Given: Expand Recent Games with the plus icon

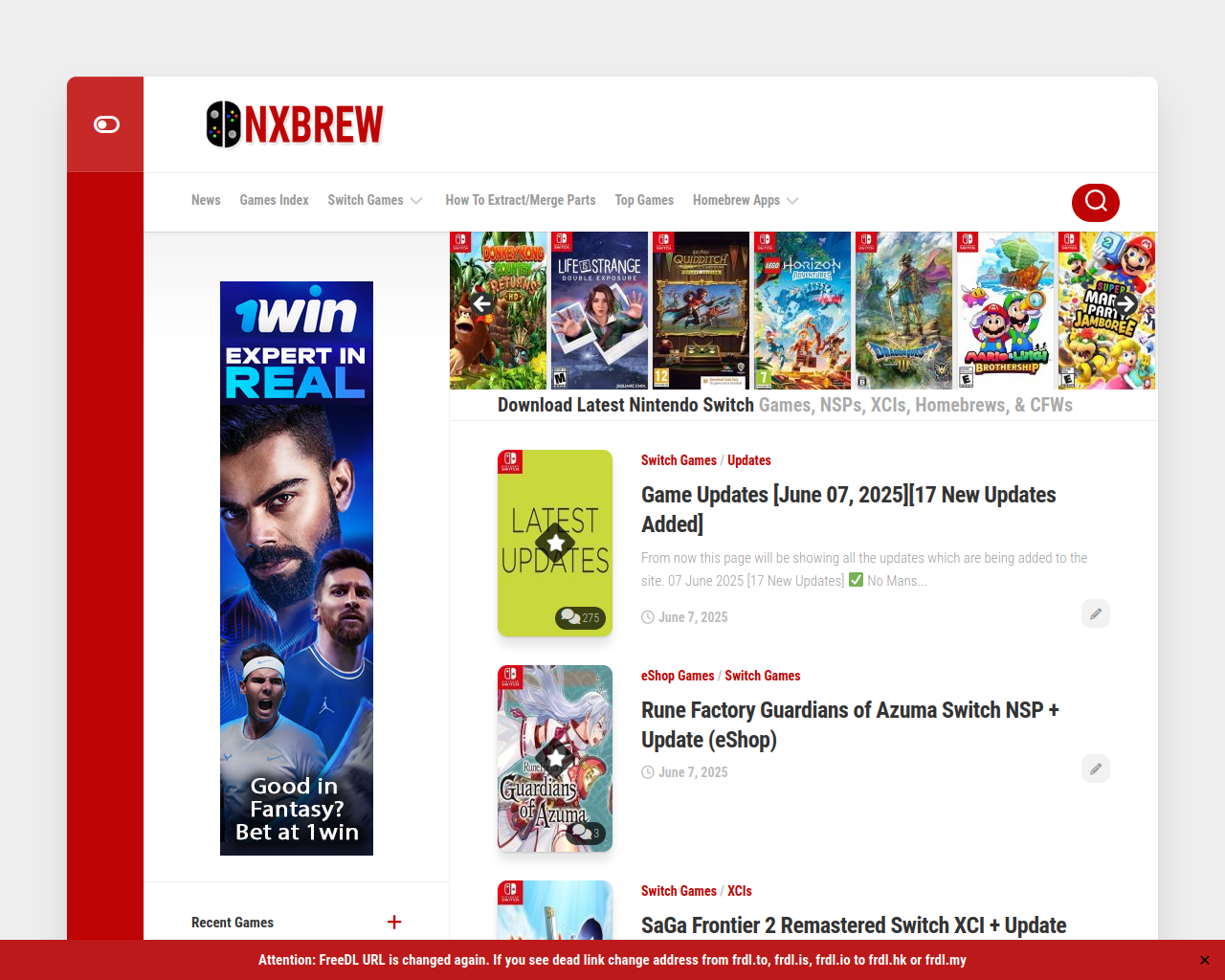Looking at the screenshot, I should 394,922.
